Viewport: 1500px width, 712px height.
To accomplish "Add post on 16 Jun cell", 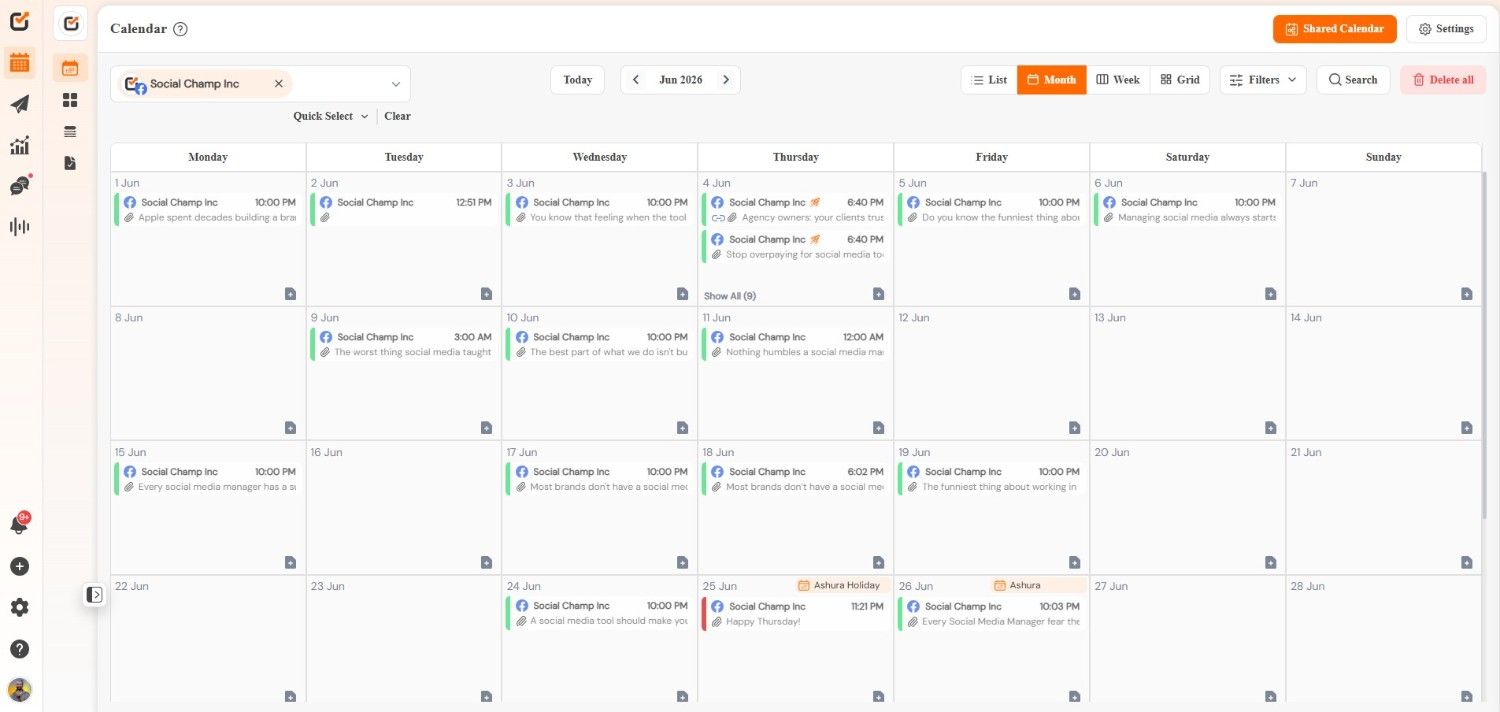I will 486,563.
